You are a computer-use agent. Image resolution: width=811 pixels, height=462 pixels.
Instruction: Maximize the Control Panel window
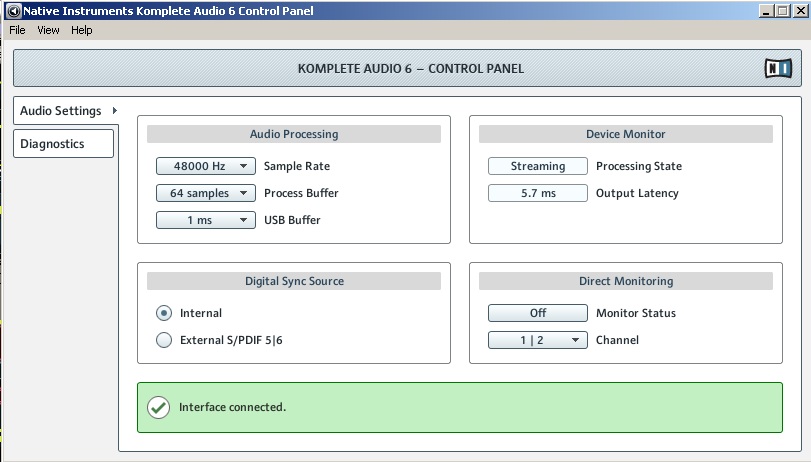pyautogui.click(x=783, y=11)
